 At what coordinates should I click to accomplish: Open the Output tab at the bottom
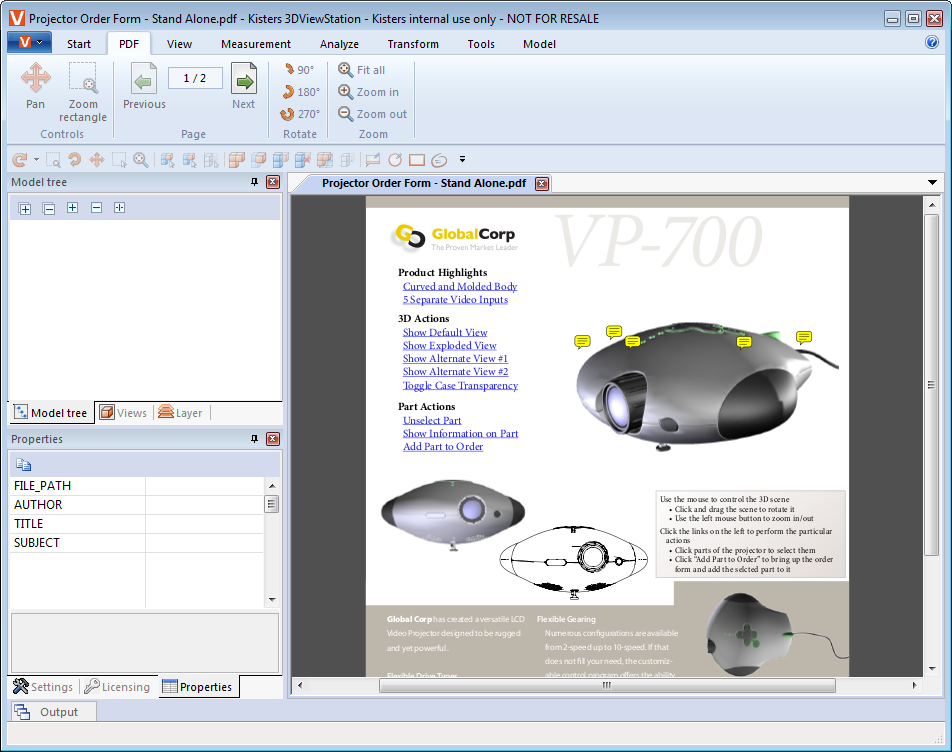pyautogui.click(x=53, y=712)
